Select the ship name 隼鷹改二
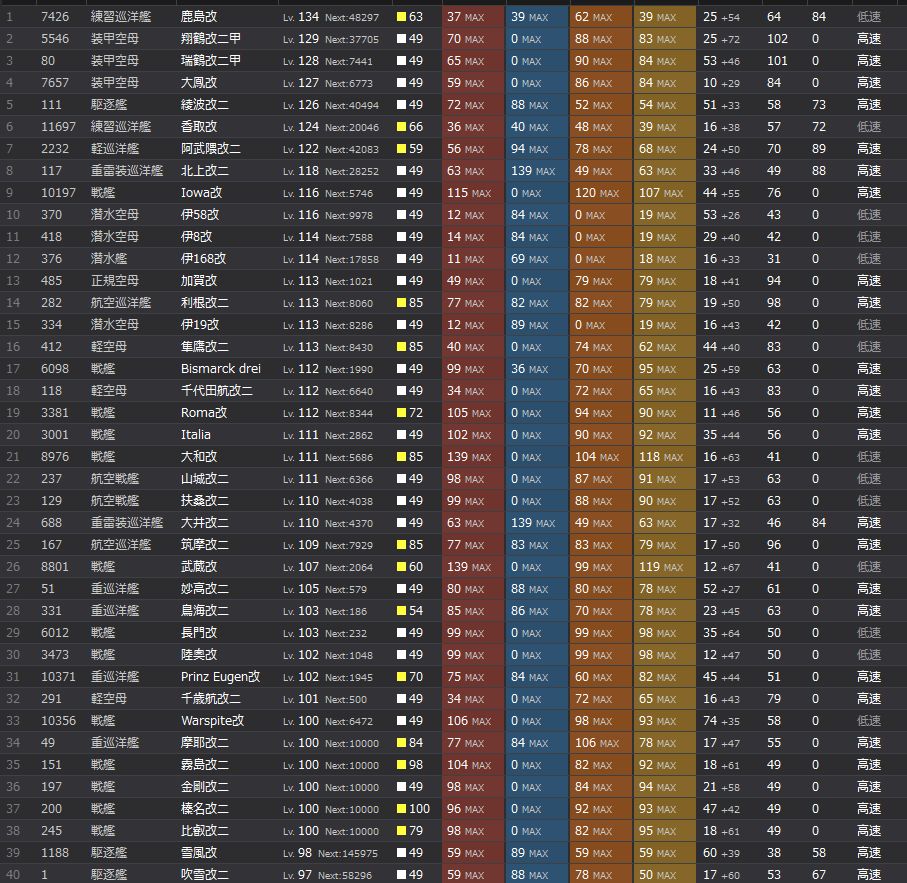 pos(204,347)
